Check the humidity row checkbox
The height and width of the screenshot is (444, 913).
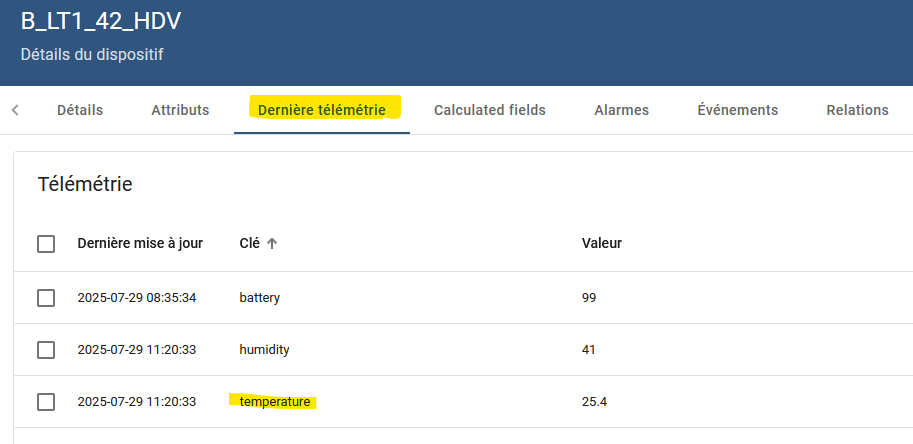tap(46, 350)
